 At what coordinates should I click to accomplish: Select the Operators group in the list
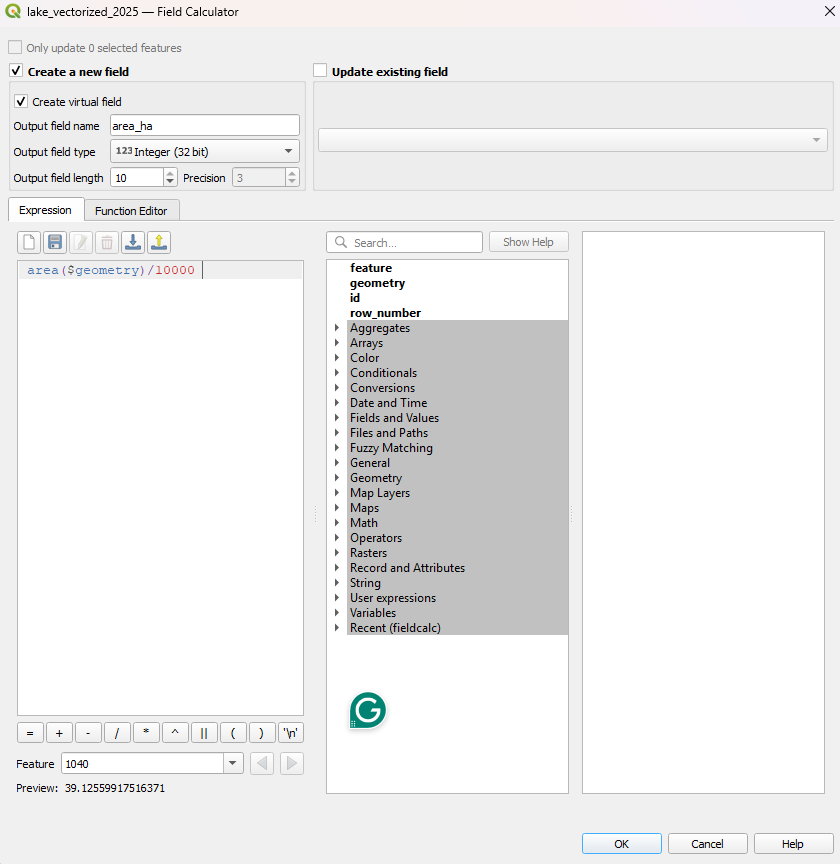click(x=376, y=538)
